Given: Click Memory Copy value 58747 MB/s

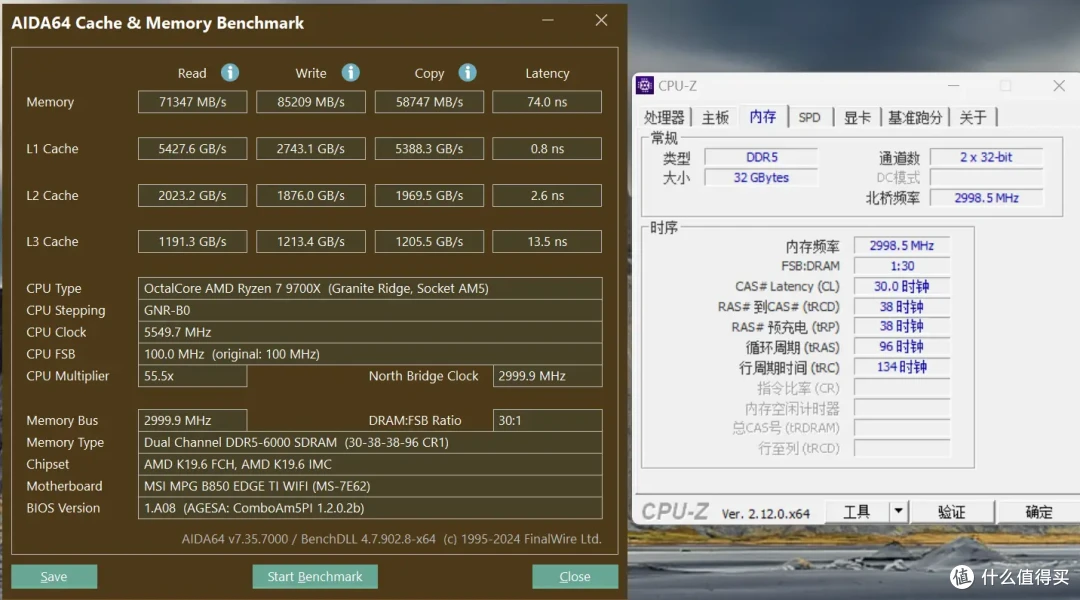Looking at the screenshot, I should pos(429,102).
